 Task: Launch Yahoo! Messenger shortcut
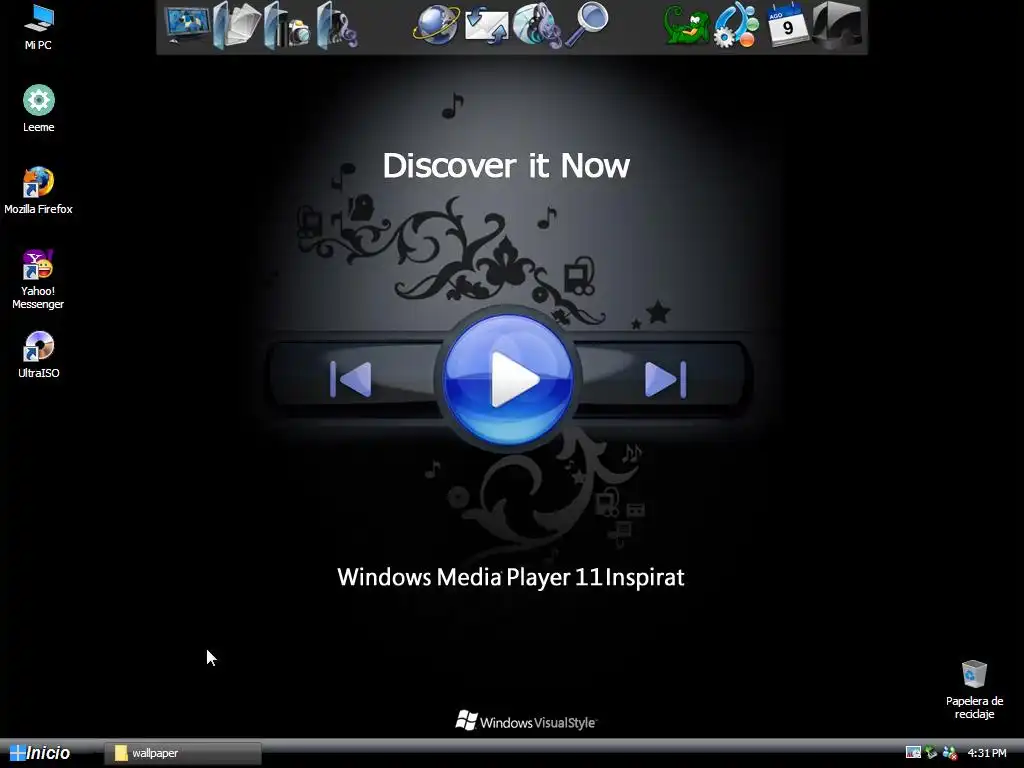[38, 279]
